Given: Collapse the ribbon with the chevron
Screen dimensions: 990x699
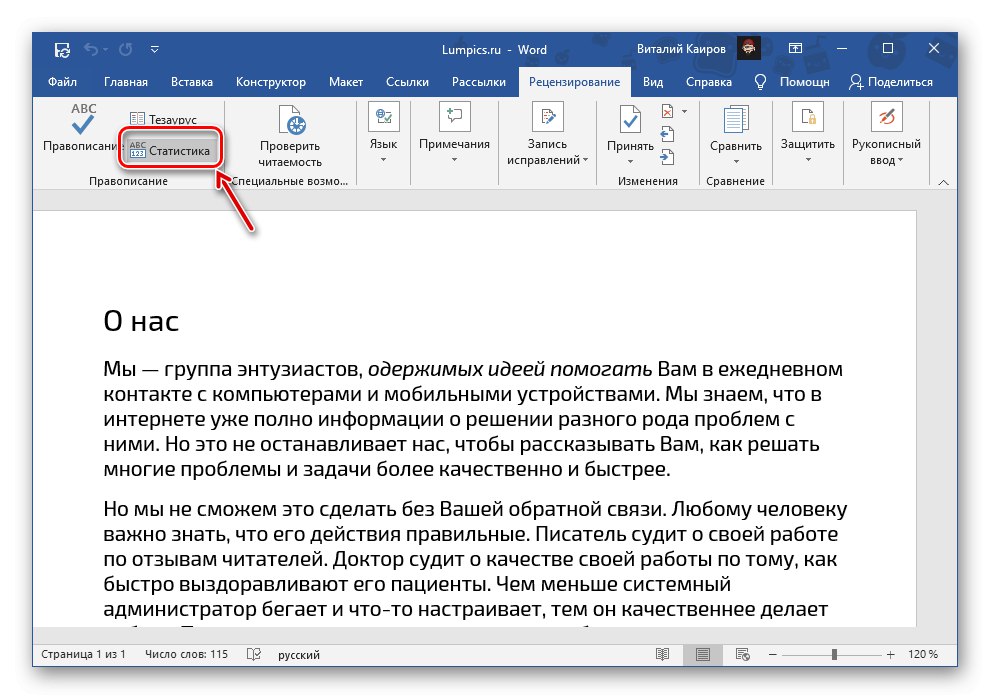Looking at the screenshot, I should [x=941, y=182].
